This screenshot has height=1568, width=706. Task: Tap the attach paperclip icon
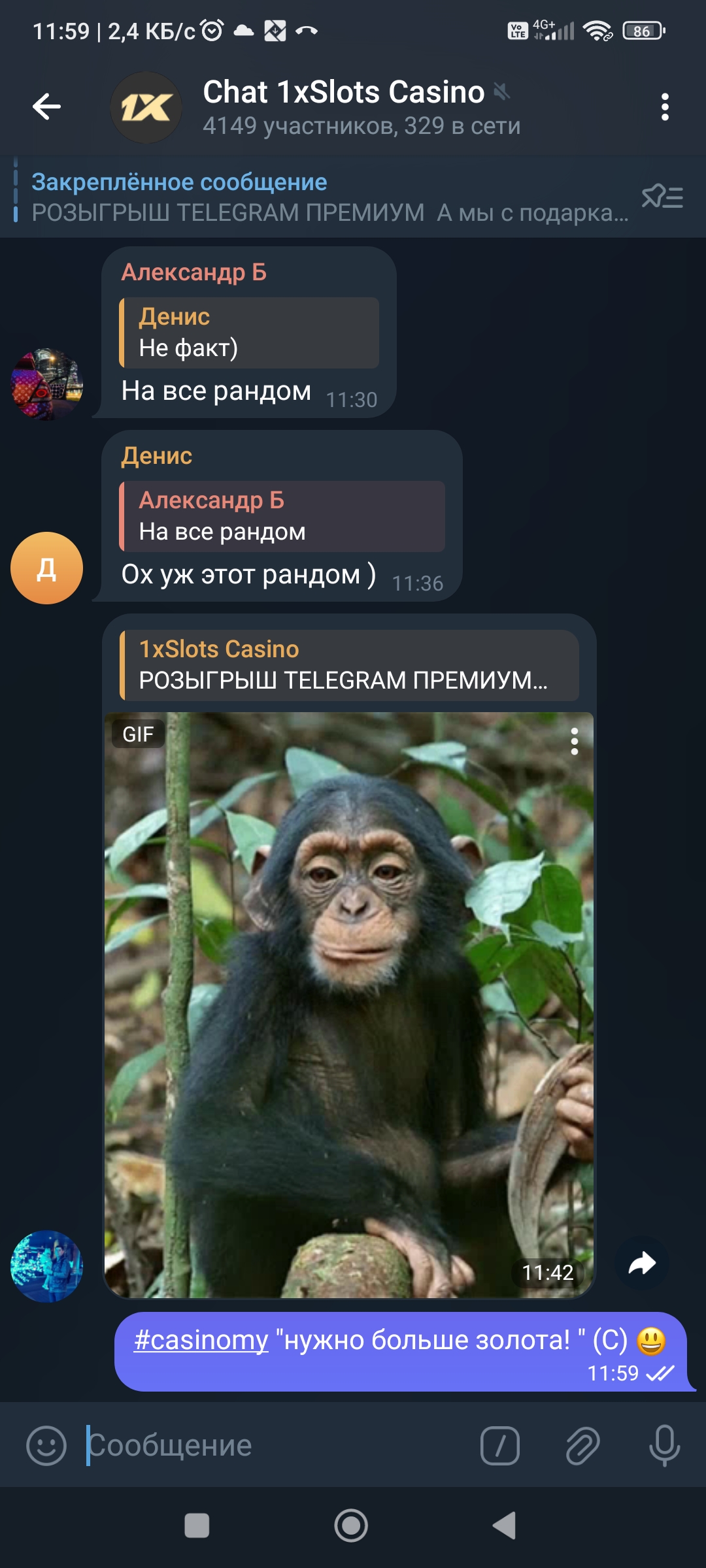(582, 1445)
